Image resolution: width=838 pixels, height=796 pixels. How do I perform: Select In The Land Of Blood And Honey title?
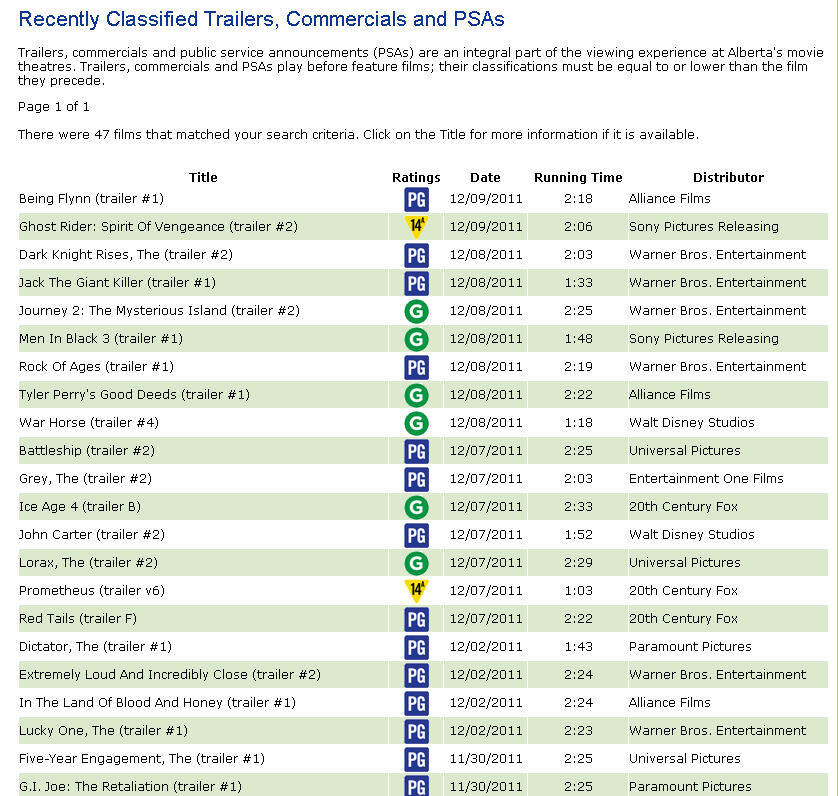pyautogui.click(x=157, y=702)
